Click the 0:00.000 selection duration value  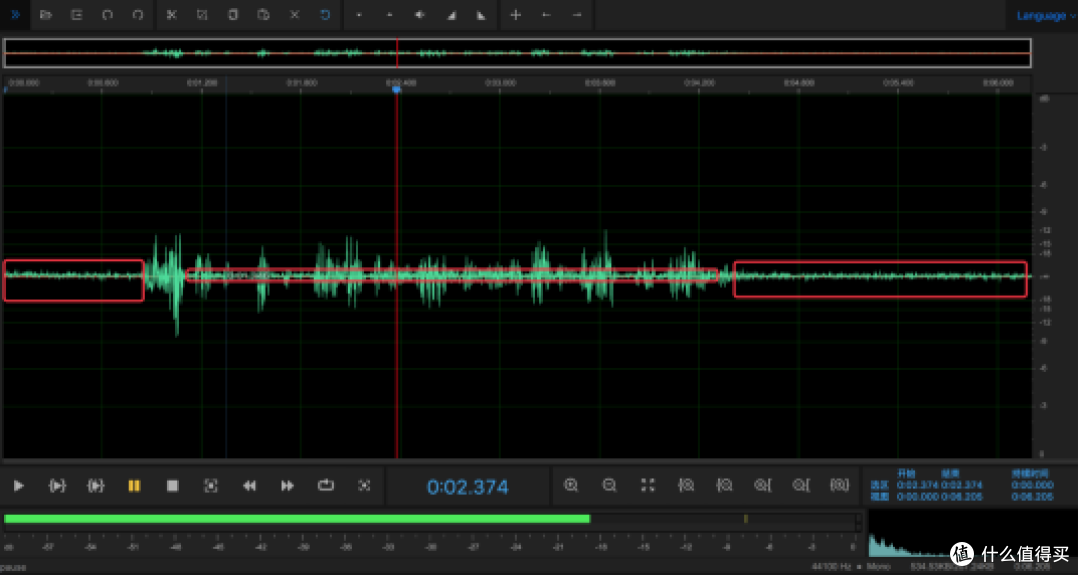coord(1032,485)
